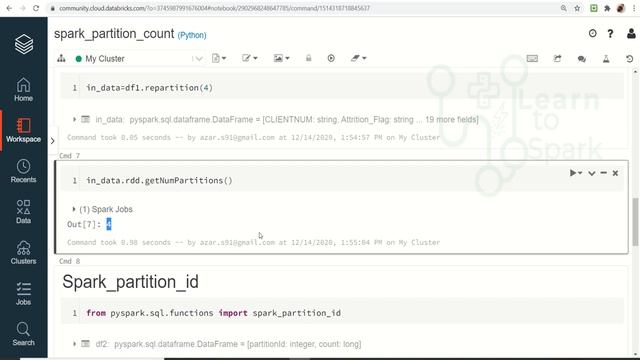Click the highlighted Out[7] value 4
Viewport: 640px width, 360px height.
(109, 224)
